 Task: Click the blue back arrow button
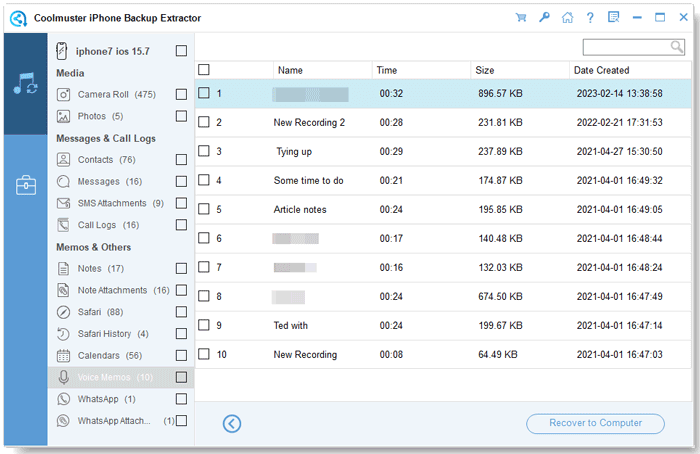click(x=232, y=423)
